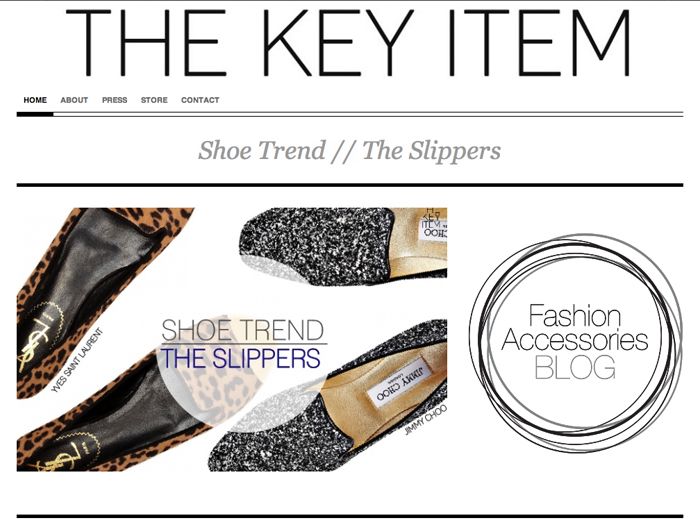Open the PRESS menu item
700x525 pixels.
tap(115, 100)
